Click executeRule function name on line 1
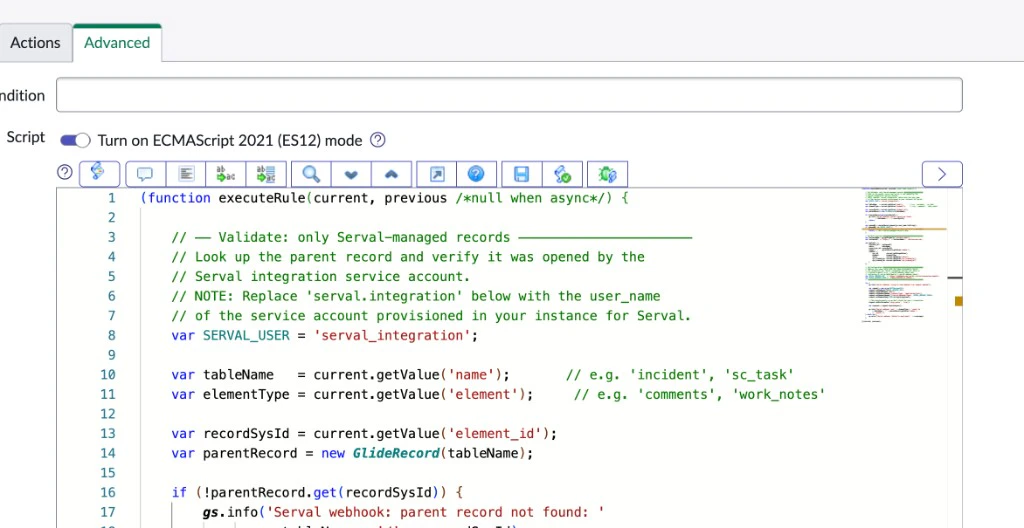This screenshot has width=1024, height=528. 261,198
